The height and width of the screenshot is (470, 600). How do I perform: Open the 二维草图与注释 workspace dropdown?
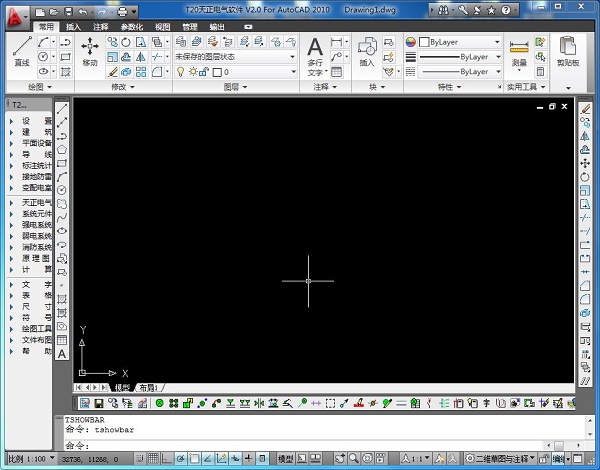pyautogui.click(x=500, y=458)
